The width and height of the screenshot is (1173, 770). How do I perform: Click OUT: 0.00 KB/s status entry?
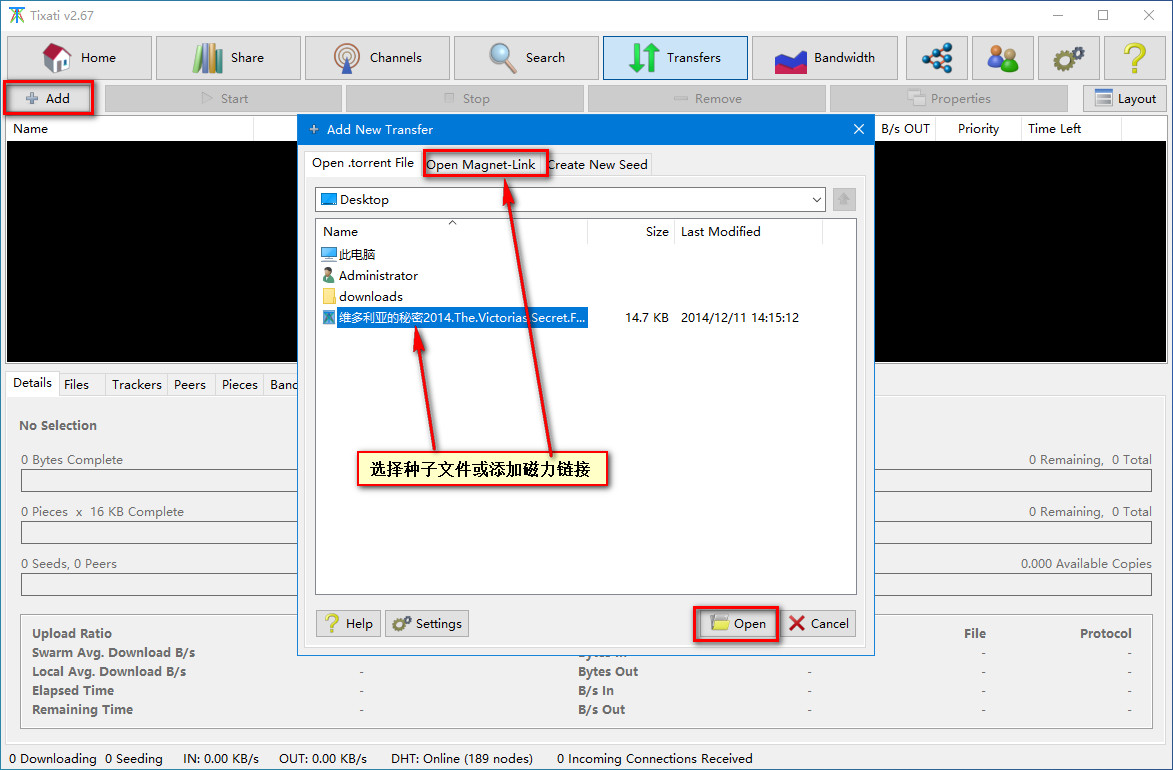[322, 759]
